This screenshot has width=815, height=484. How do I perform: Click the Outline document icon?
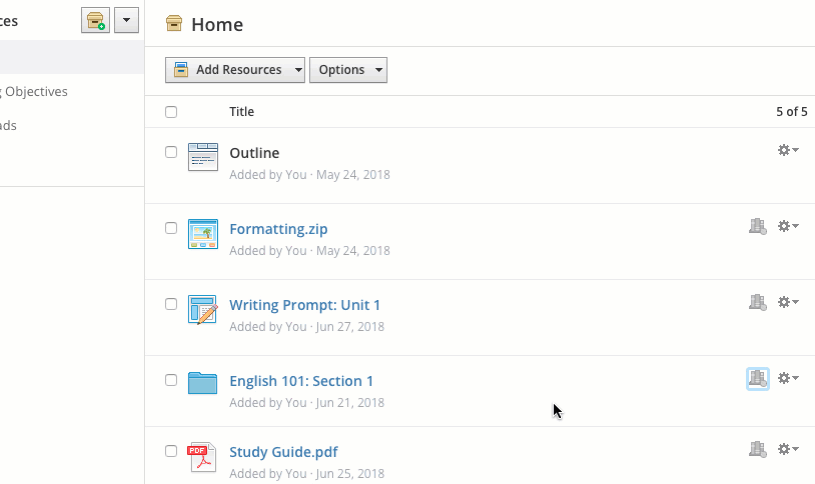tap(203, 157)
